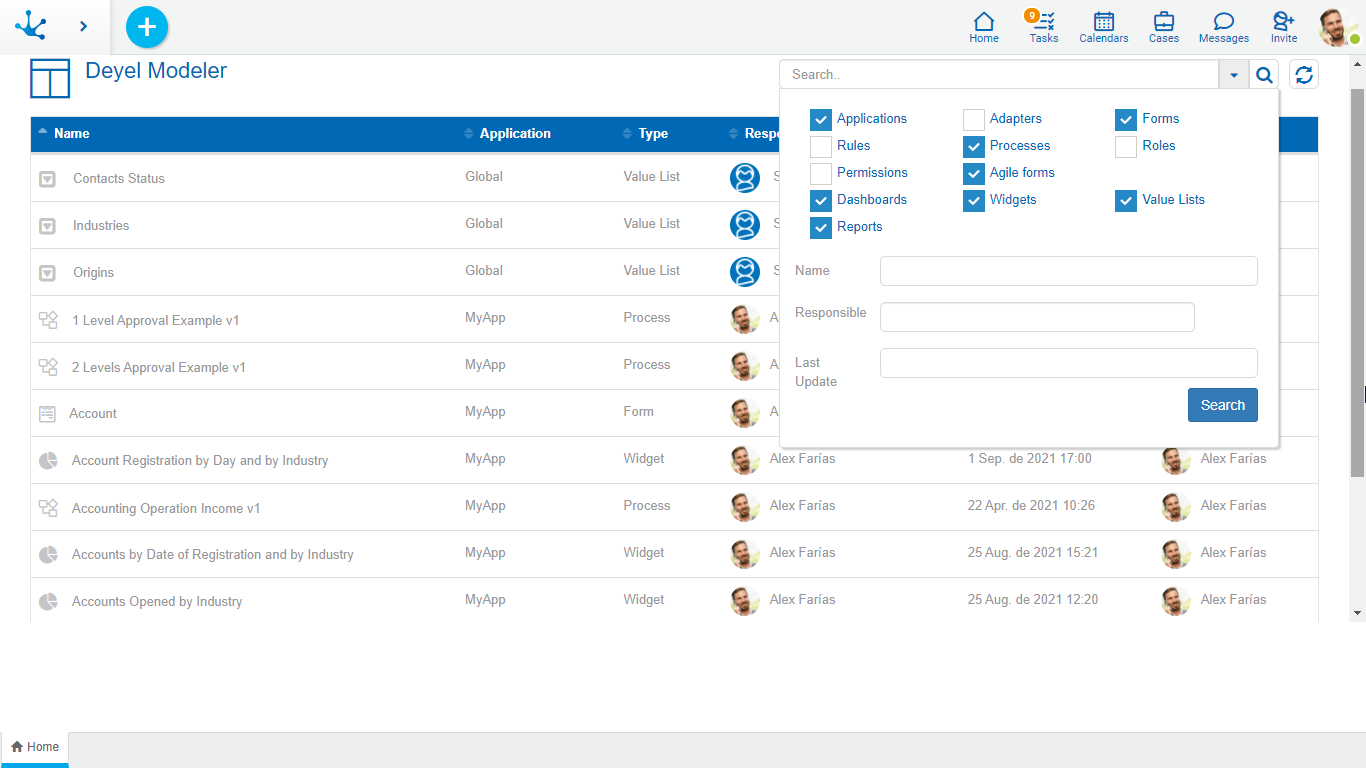
Task: Click date 25 Aug. de 2021 15:21
Action: (x=1033, y=552)
